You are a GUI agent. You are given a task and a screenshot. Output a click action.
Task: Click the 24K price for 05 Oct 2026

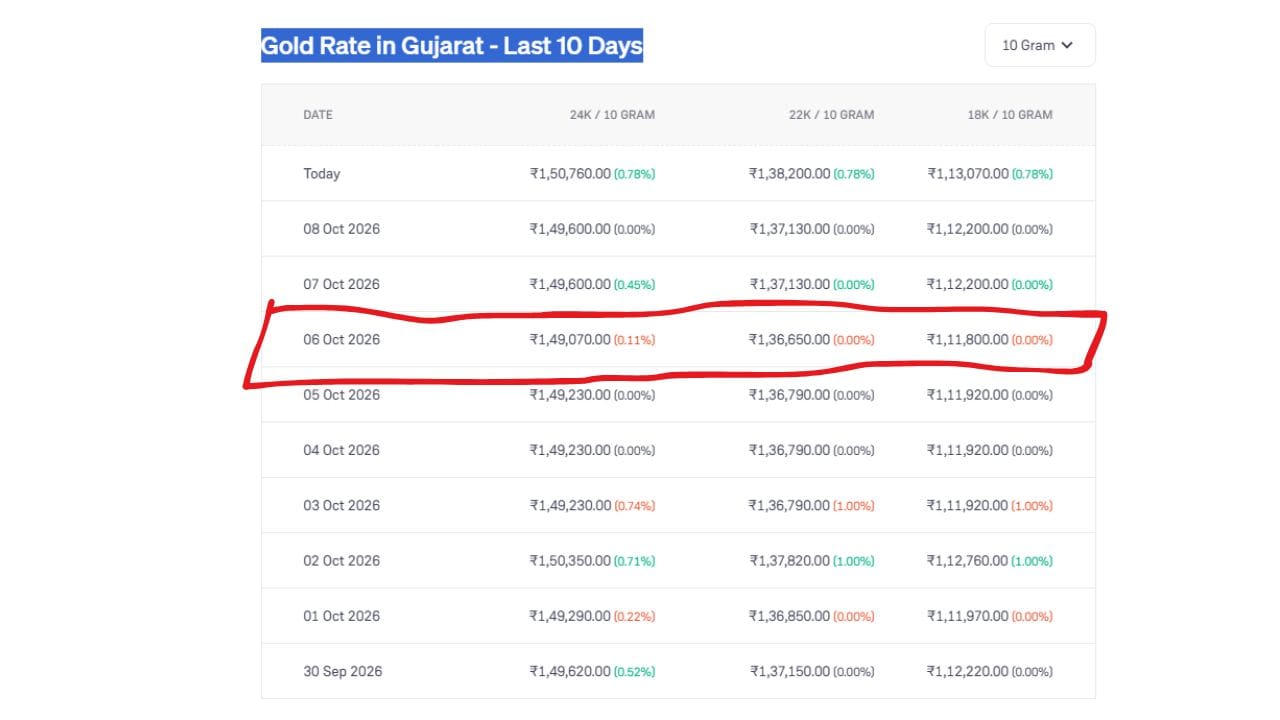coord(570,395)
